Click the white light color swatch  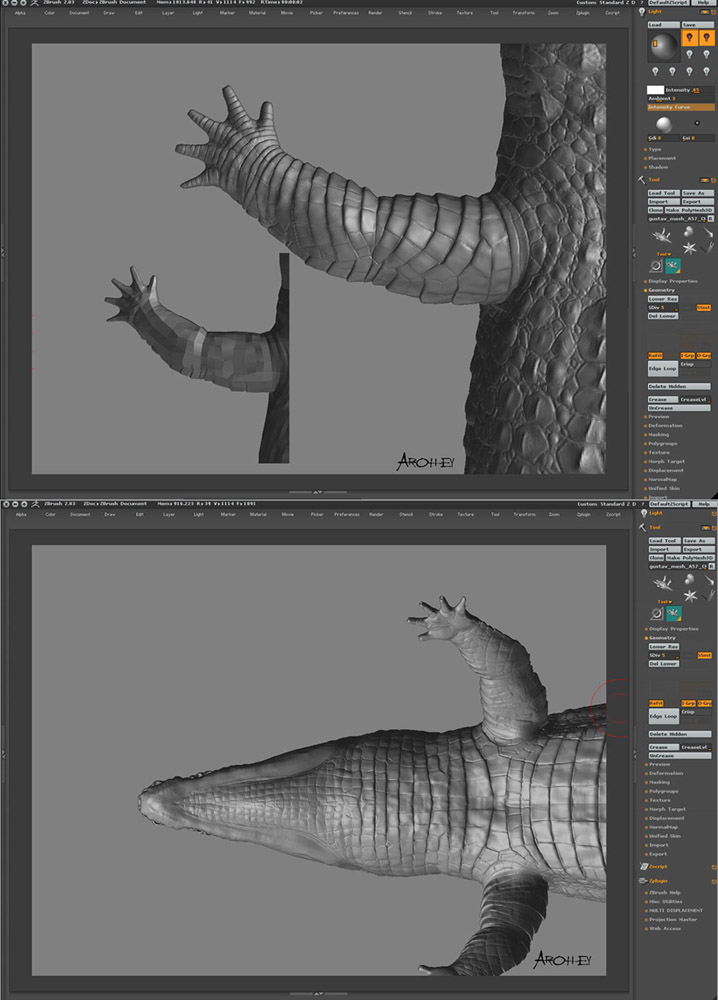[656, 90]
